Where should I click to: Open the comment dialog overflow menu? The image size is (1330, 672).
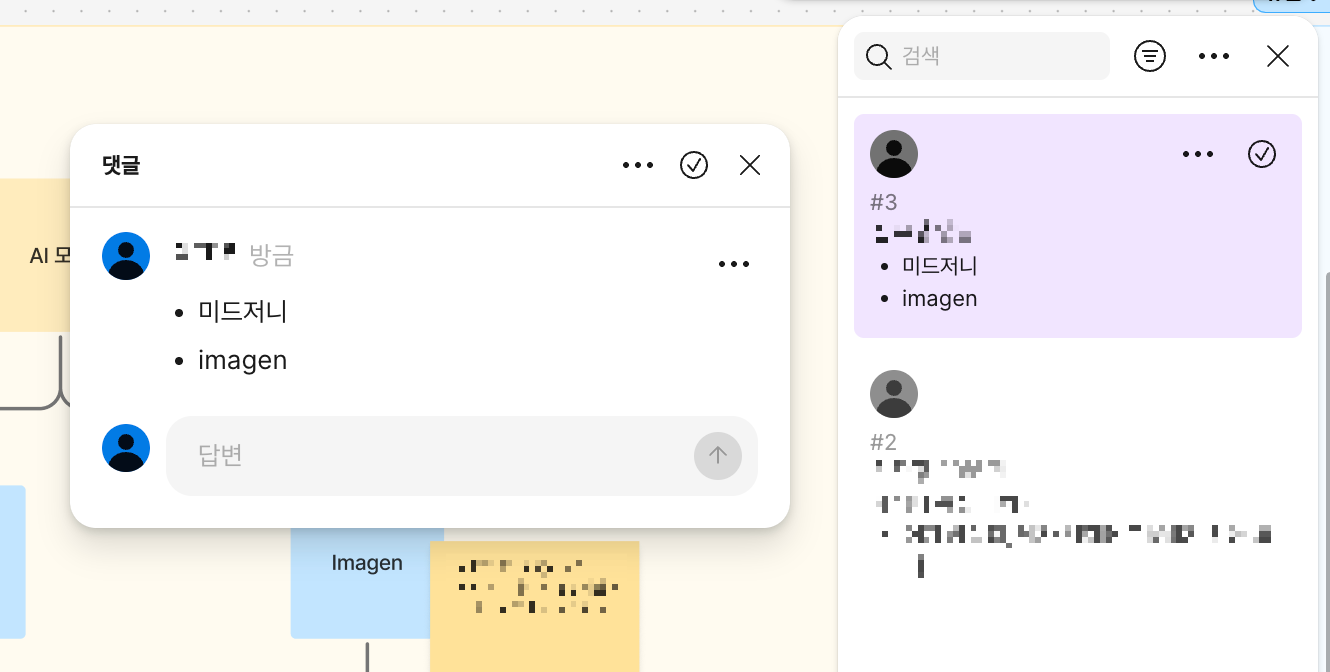point(638,165)
